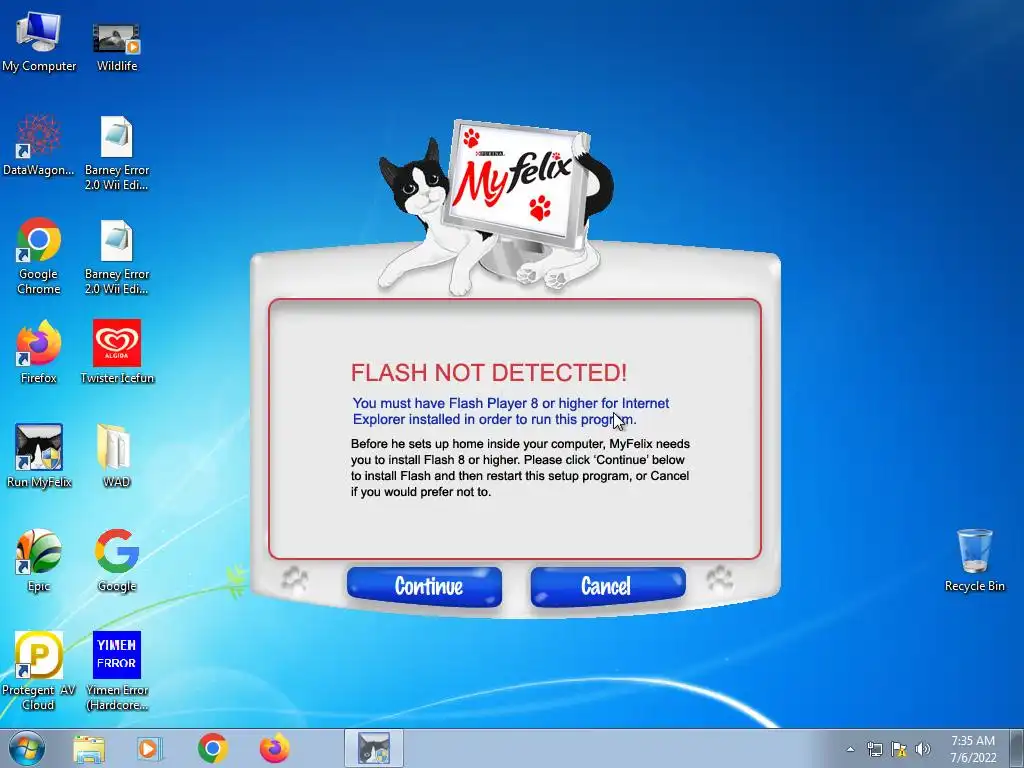Show hidden system tray icons arrow

pyautogui.click(x=850, y=749)
